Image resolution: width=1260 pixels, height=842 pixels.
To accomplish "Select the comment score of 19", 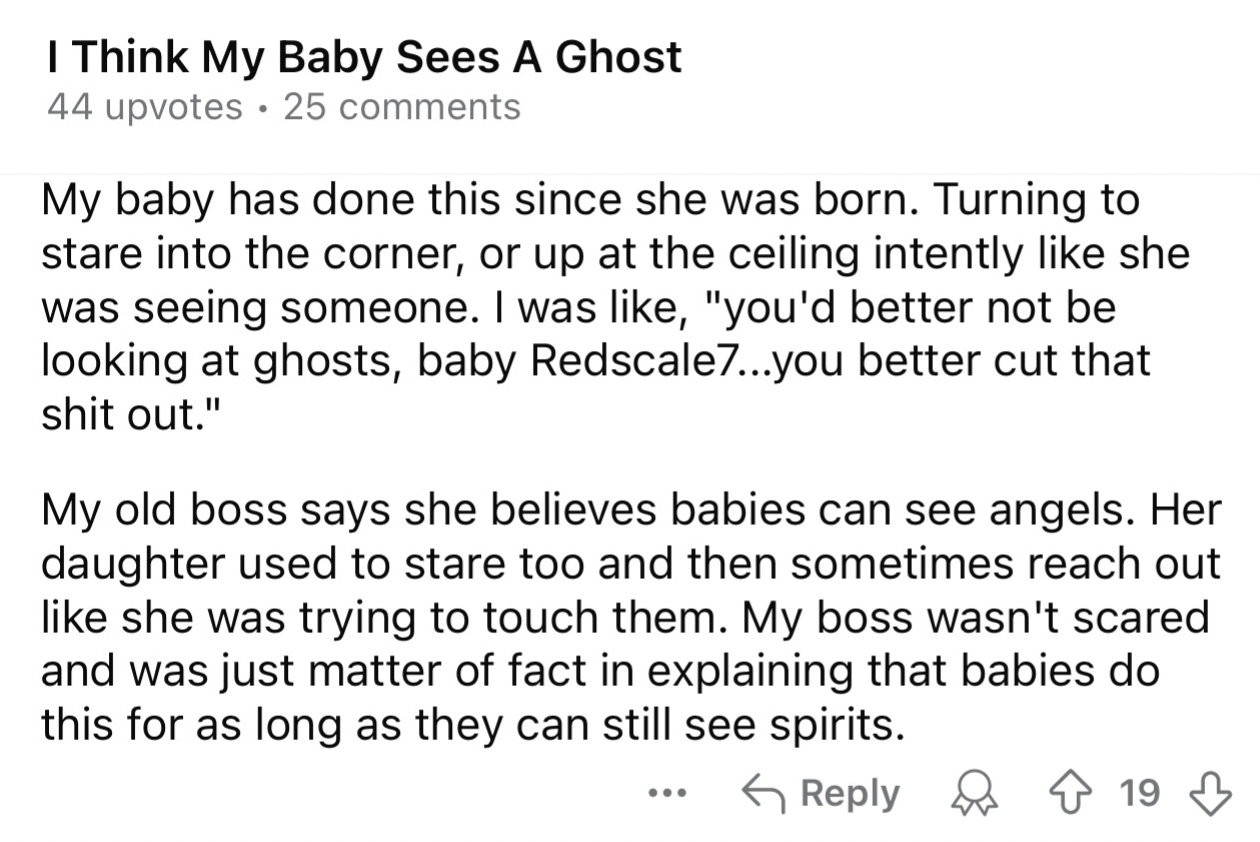I will click(1140, 793).
